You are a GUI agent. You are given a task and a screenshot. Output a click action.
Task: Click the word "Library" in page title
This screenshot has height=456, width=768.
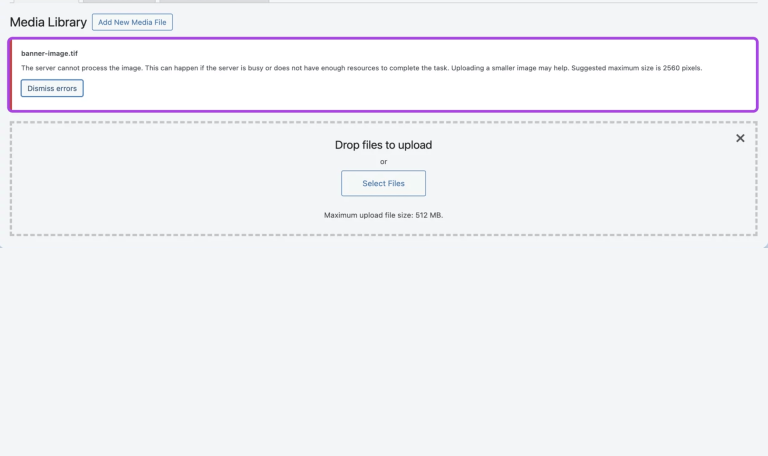(68, 22)
